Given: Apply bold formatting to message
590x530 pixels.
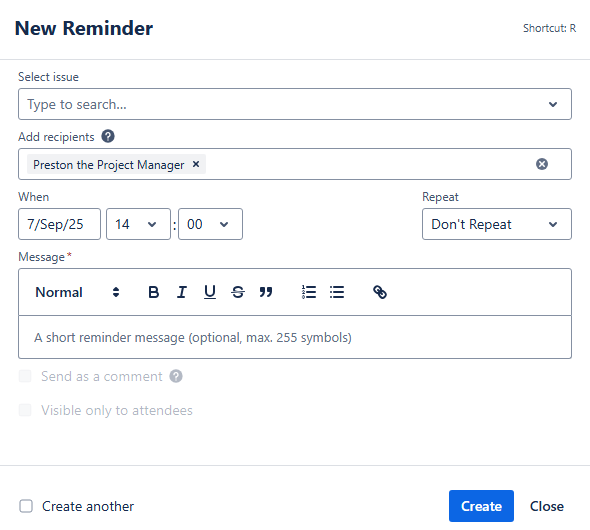Looking at the screenshot, I should [x=154, y=292].
